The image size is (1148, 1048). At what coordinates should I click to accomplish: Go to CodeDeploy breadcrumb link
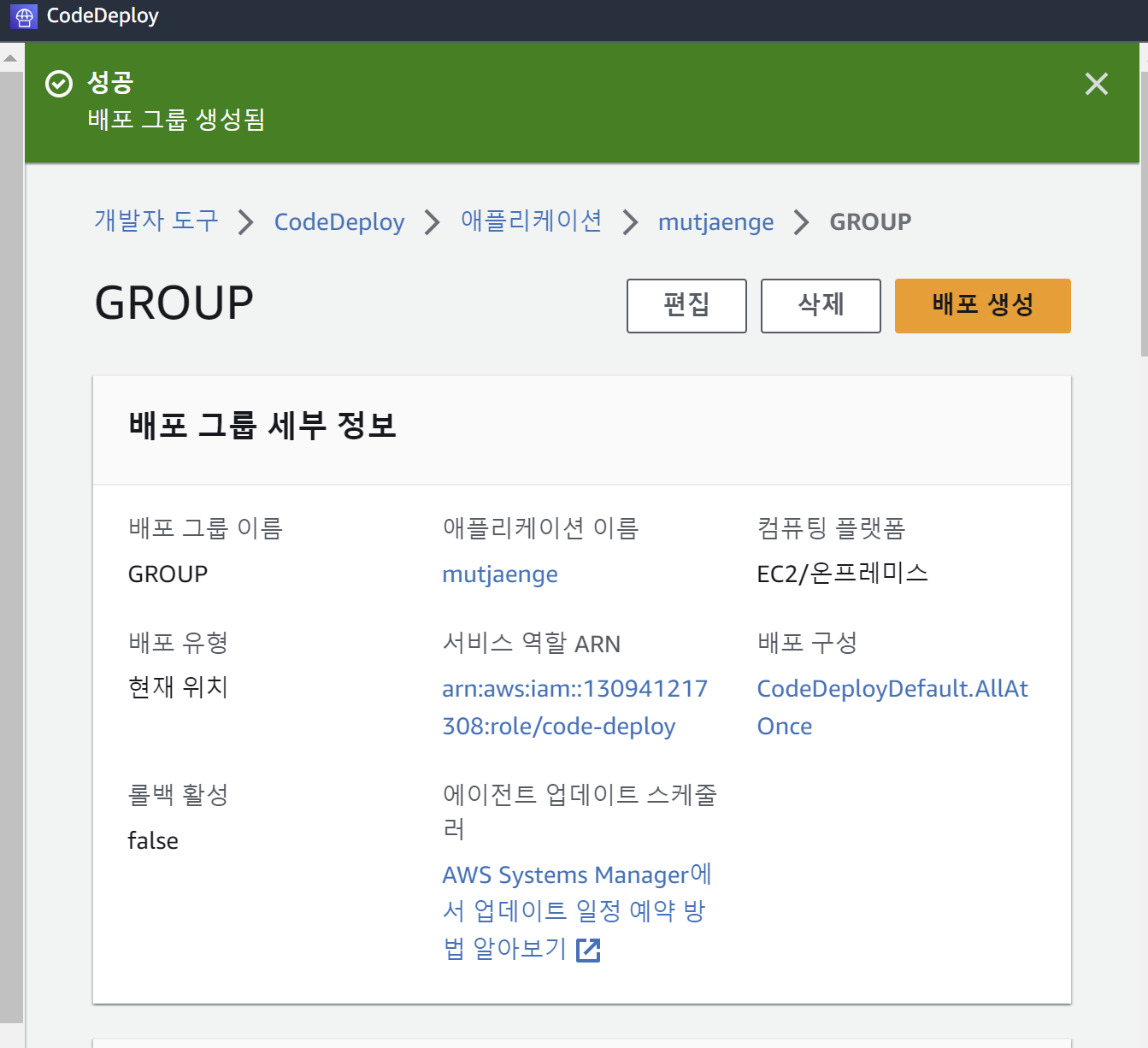339,222
